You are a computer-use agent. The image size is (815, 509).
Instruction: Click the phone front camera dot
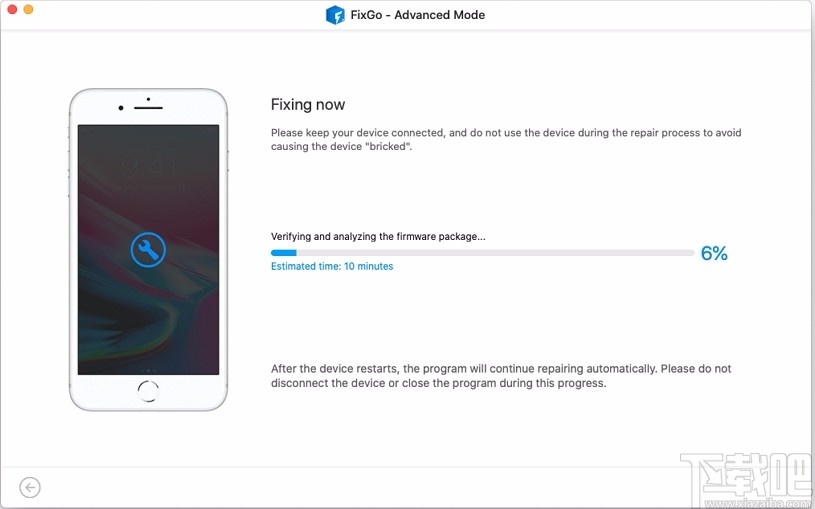pyautogui.click(x=121, y=108)
